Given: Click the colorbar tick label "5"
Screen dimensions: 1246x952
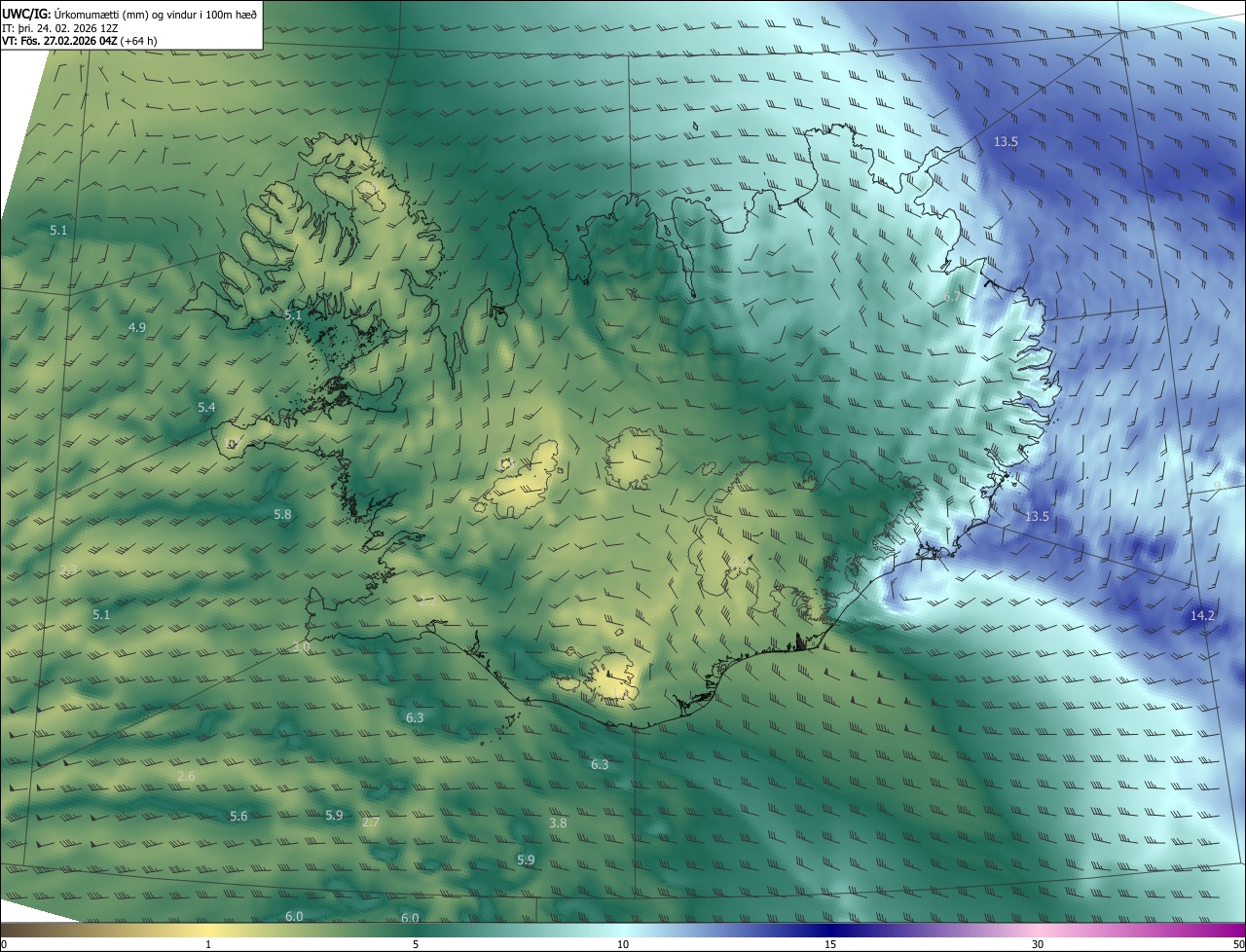Looking at the screenshot, I should (x=416, y=944).
